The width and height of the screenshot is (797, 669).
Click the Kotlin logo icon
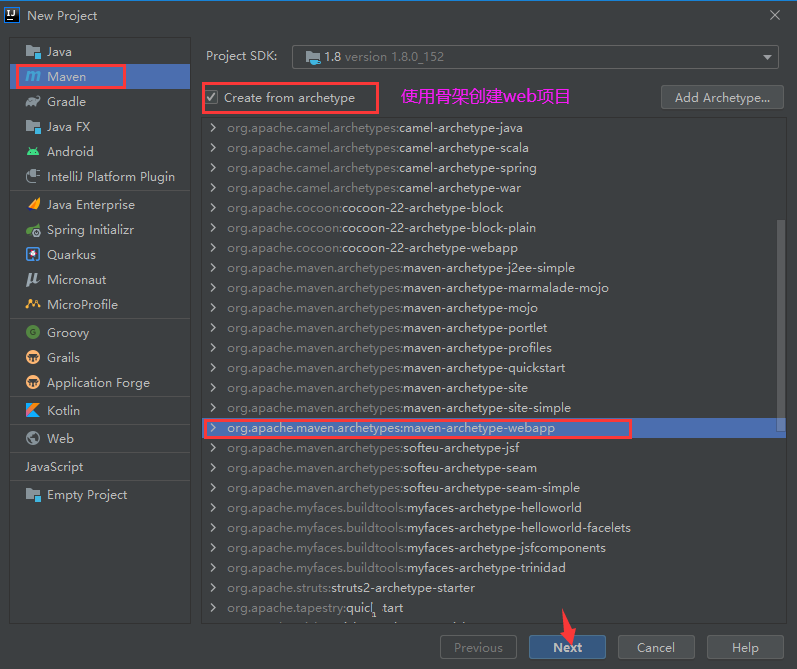[33, 410]
